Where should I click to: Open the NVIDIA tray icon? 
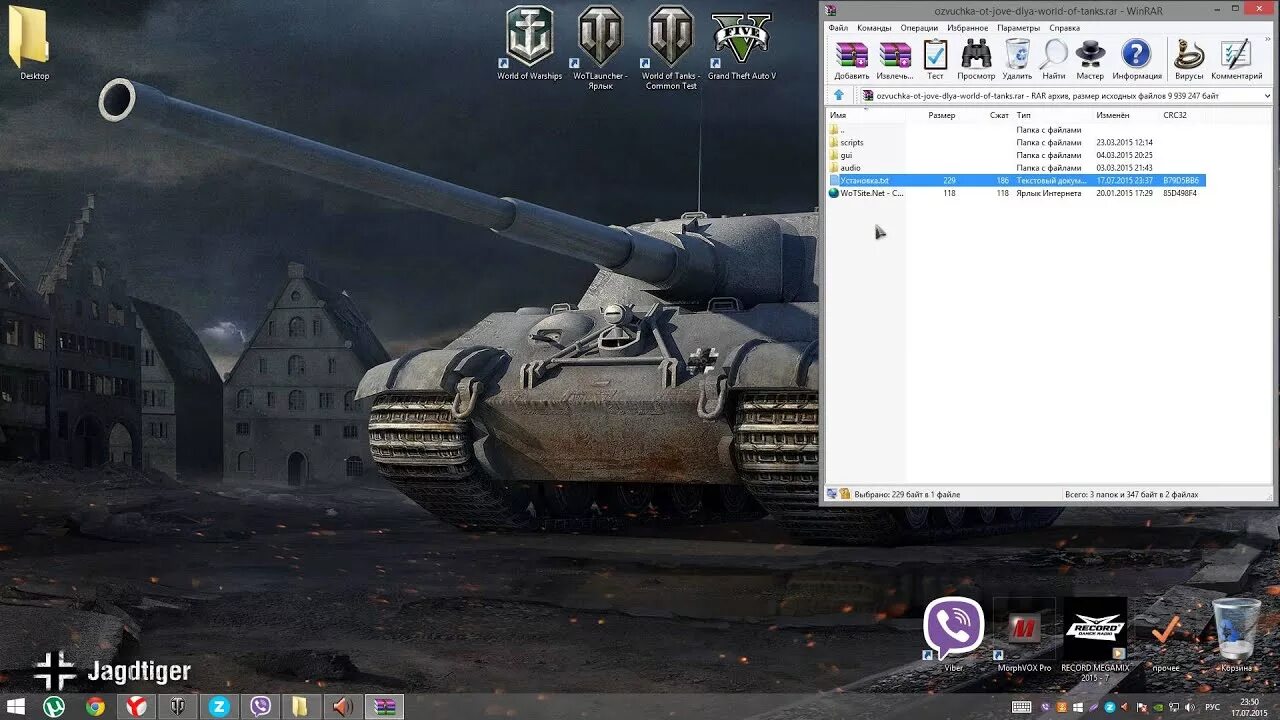click(1157, 707)
